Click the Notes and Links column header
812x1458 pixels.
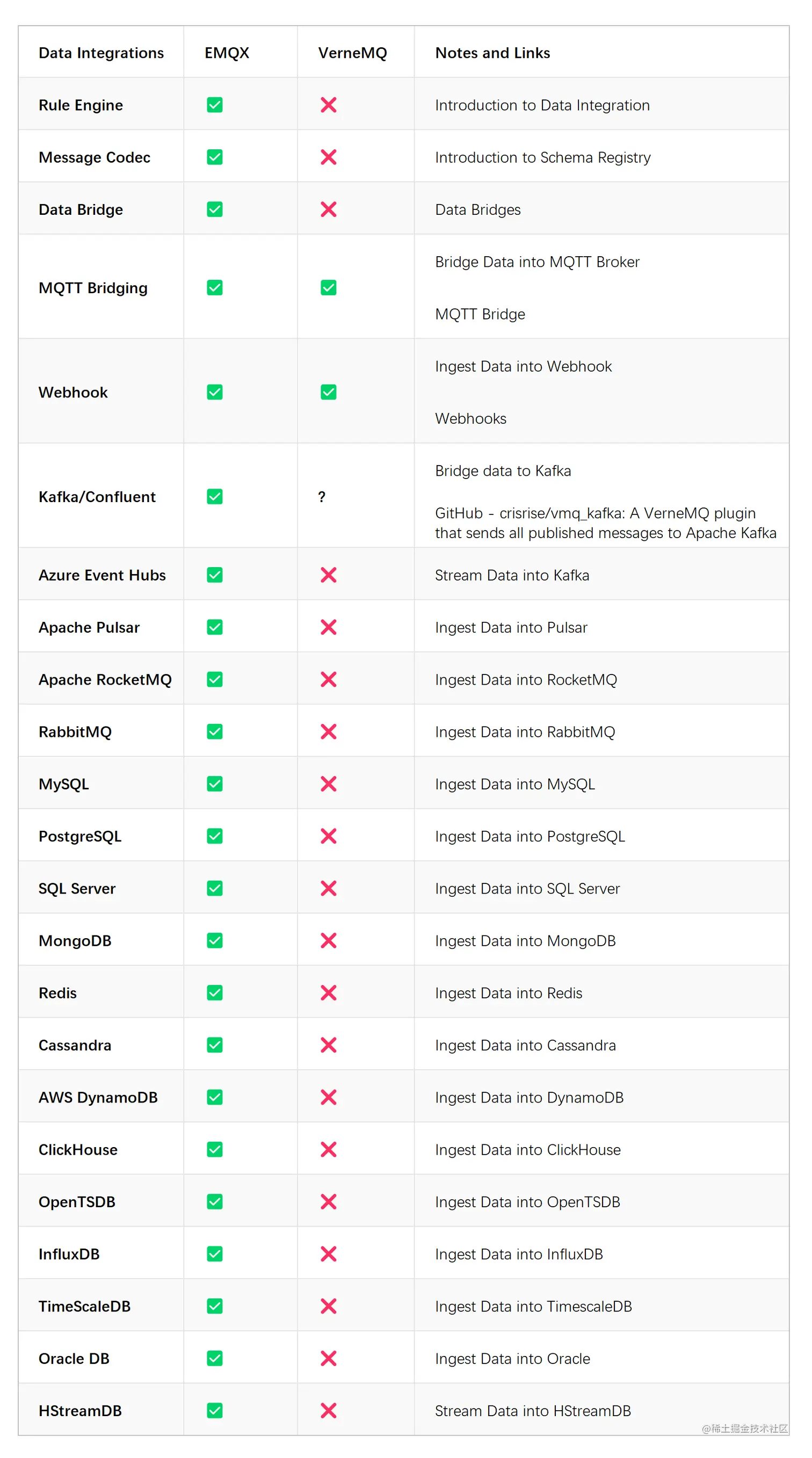click(x=492, y=53)
